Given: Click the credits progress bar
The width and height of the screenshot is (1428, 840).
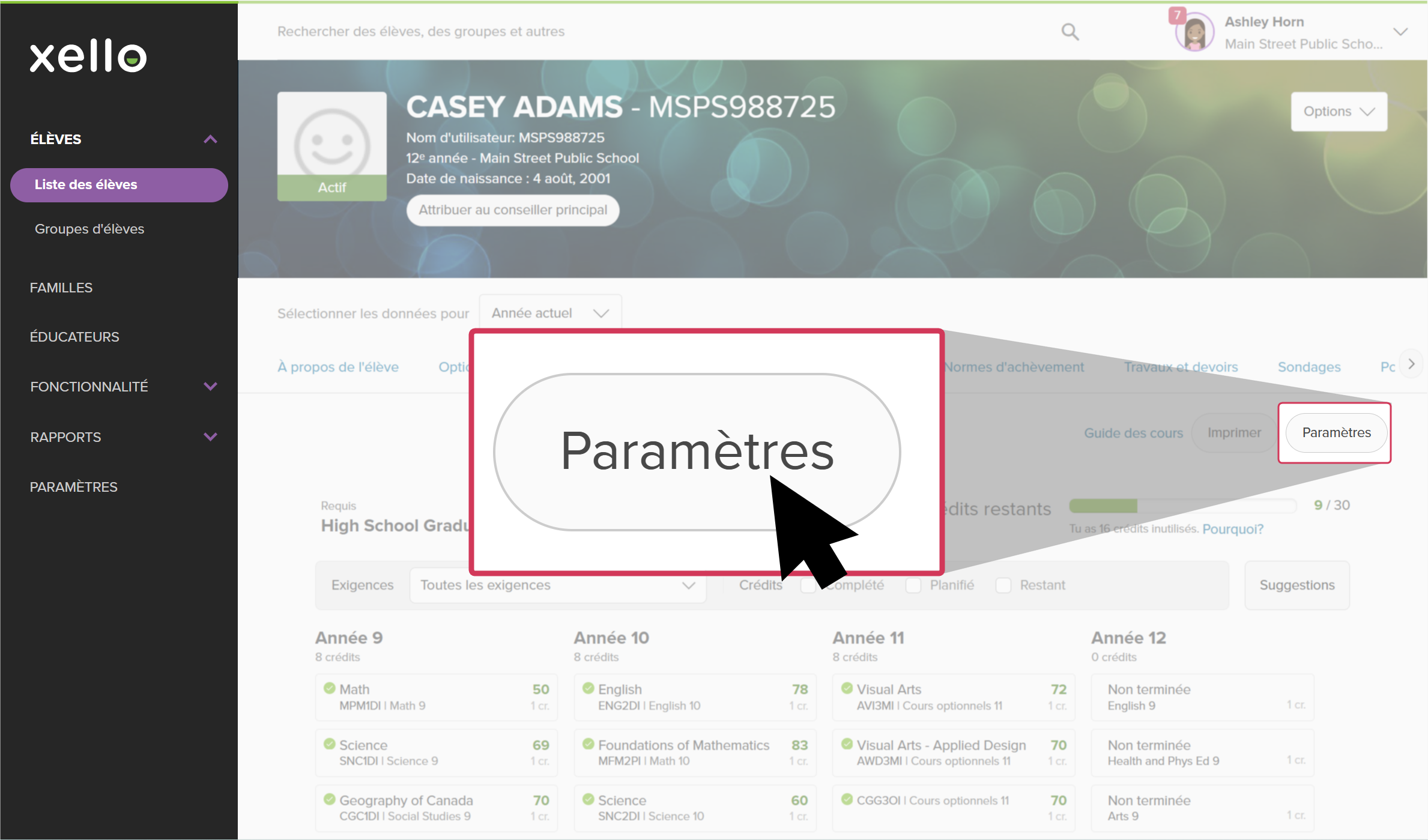Looking at the screenshot, I should (1182, 506).
